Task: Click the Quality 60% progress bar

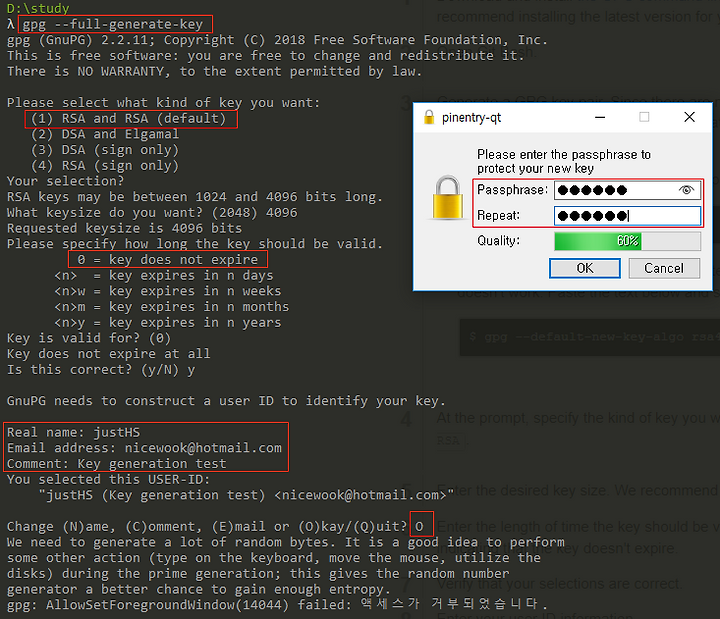Action: pos(627,241)
